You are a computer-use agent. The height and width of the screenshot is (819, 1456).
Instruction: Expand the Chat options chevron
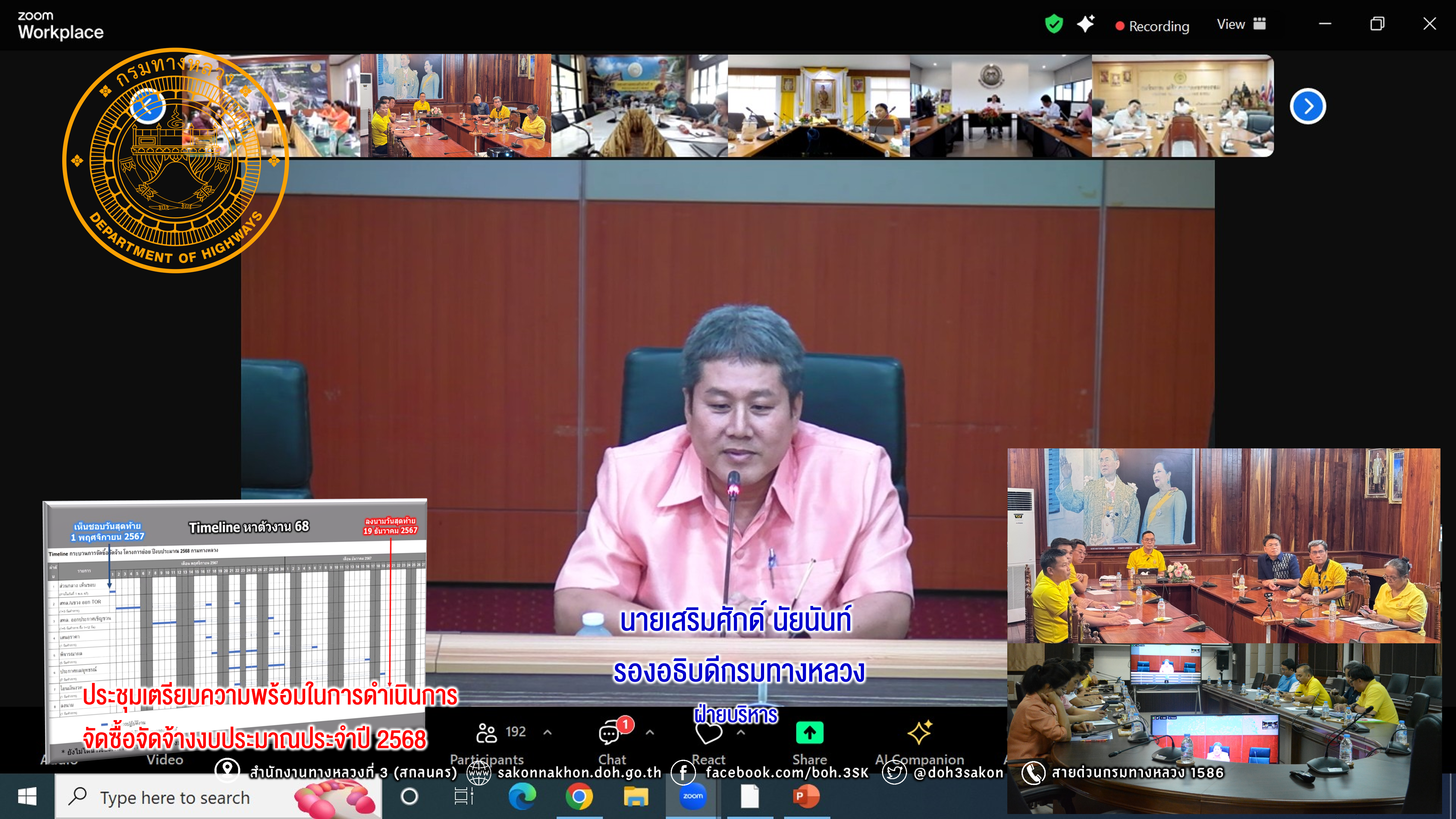point(650,733)
